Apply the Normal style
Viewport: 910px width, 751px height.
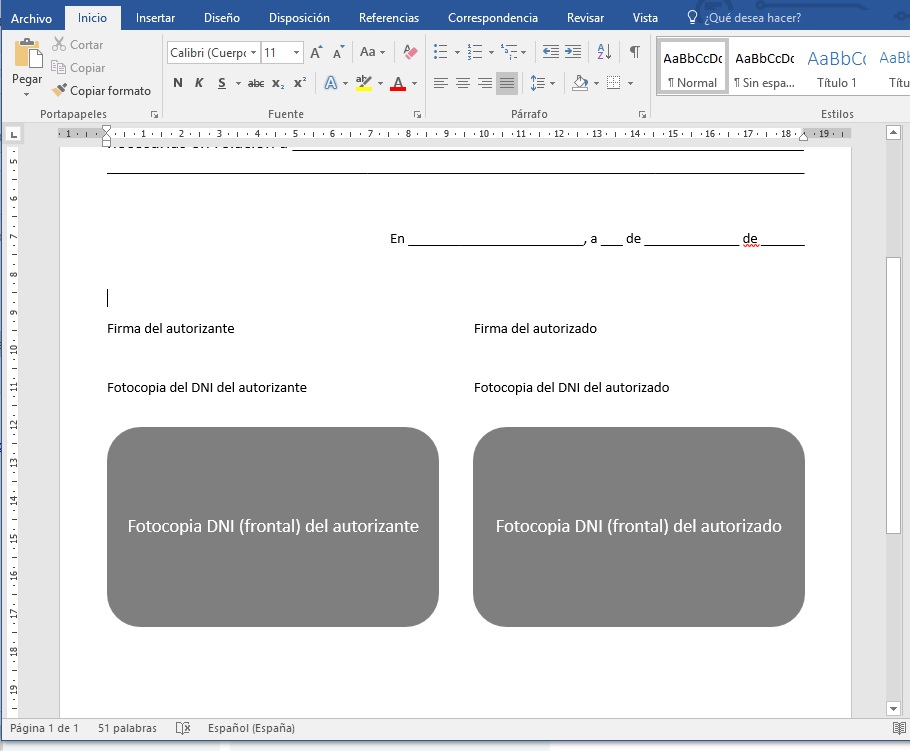coord(692,67)
